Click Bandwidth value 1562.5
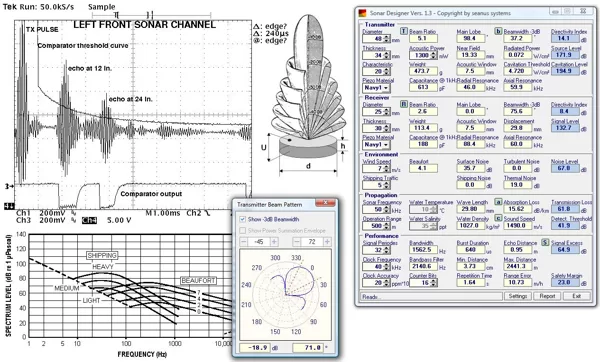The height and width of the screenshot is (362, 600). point(423,250)
